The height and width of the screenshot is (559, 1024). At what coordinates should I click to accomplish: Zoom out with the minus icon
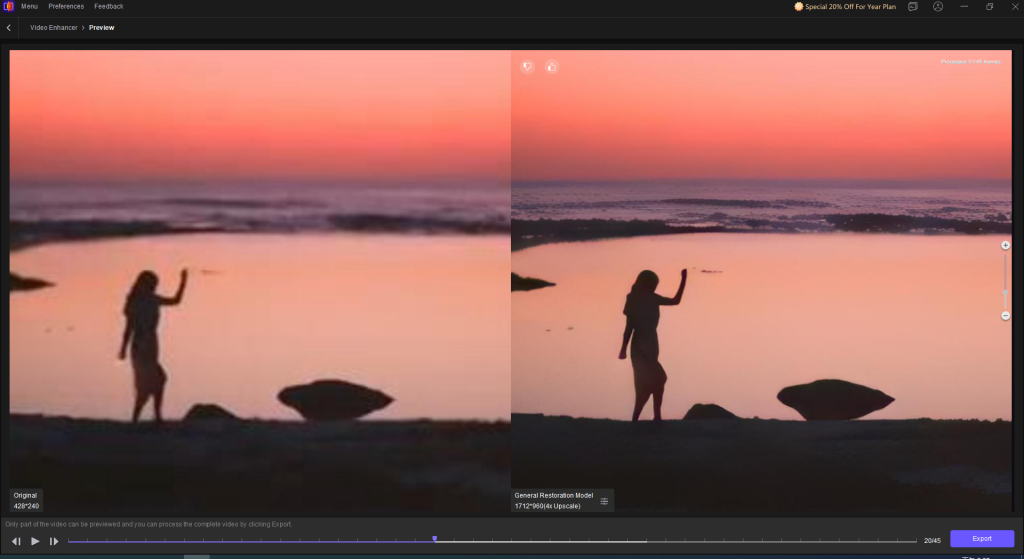pyautogui.click(x=1006, y=315)
